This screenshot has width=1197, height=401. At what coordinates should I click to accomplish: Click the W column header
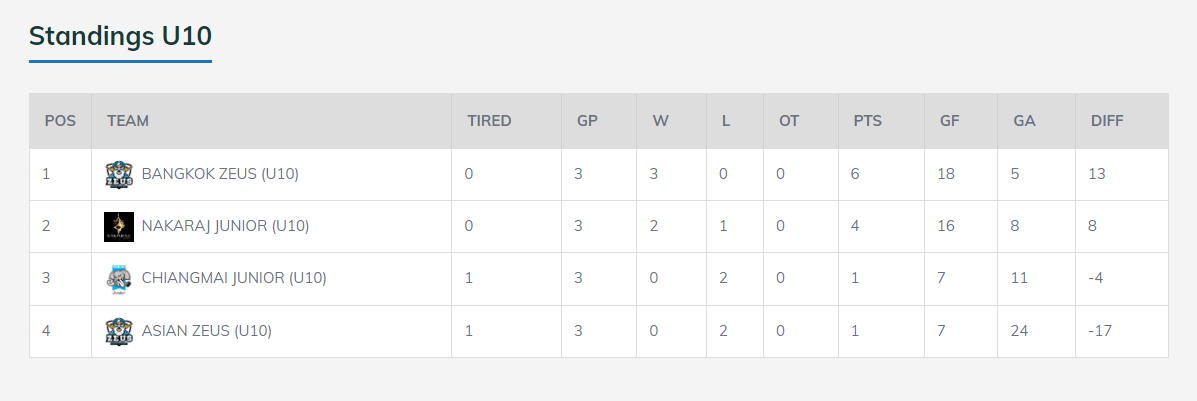point(661,121)
